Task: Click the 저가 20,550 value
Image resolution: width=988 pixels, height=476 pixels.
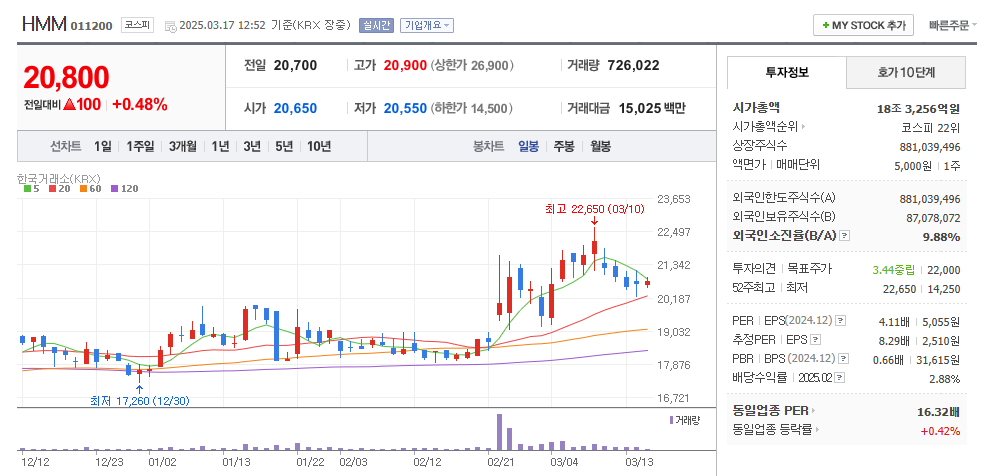Action: pyautogui.click(x=405, y=108)
